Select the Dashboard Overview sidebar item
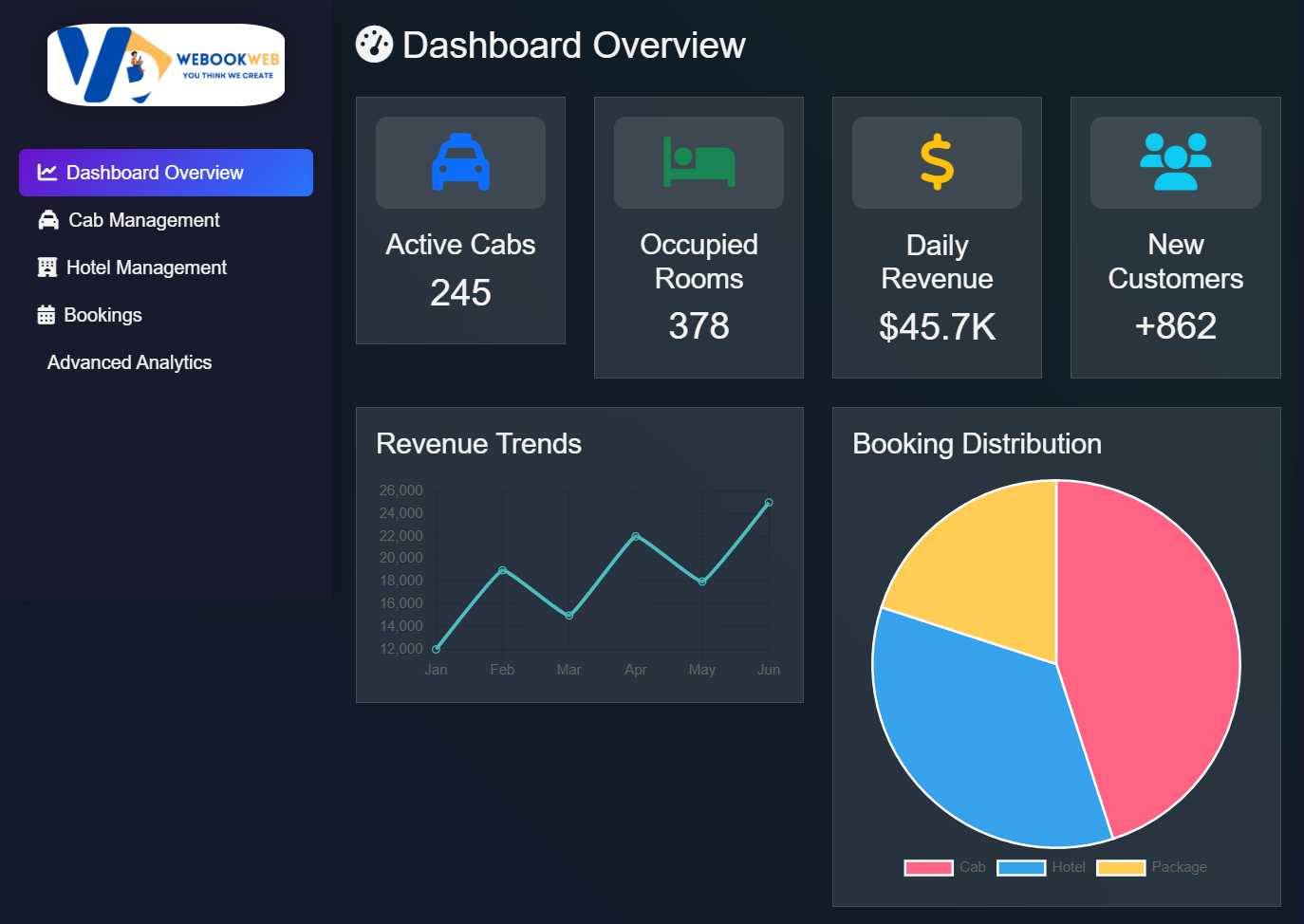 (x=155, y=173)
